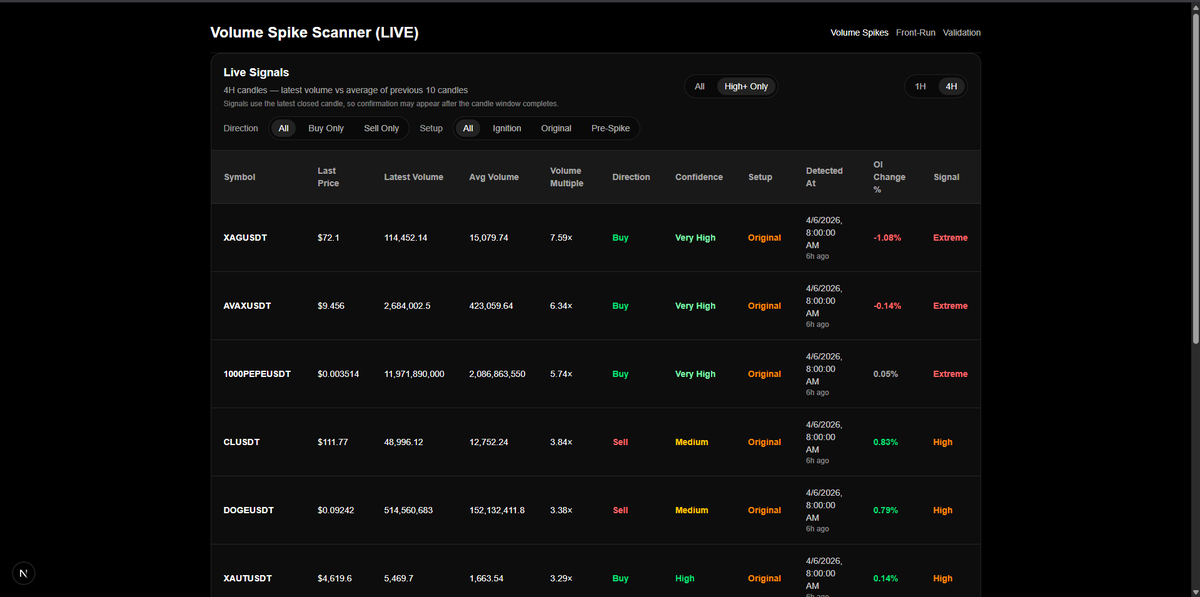
Task: Open the Front-Run tab
Action: point(916,33)
